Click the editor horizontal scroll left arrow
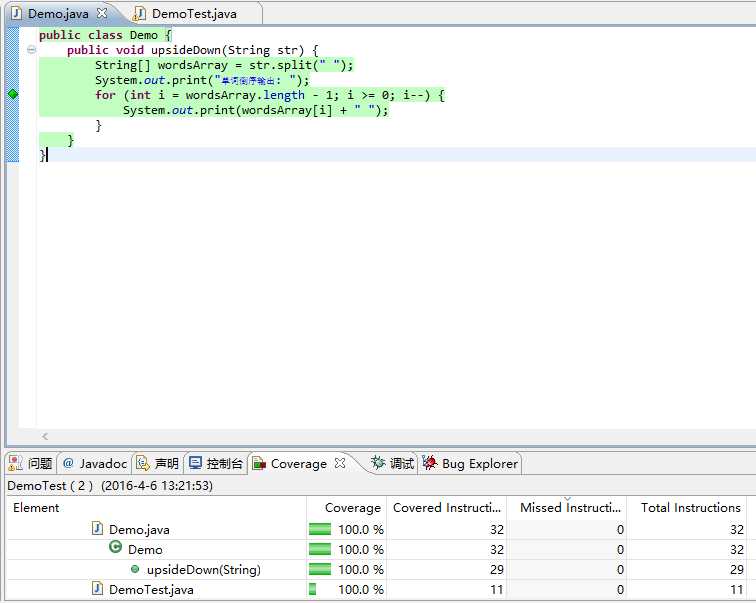756x603 pixels. pyautogui.click(x=45, y=436)
